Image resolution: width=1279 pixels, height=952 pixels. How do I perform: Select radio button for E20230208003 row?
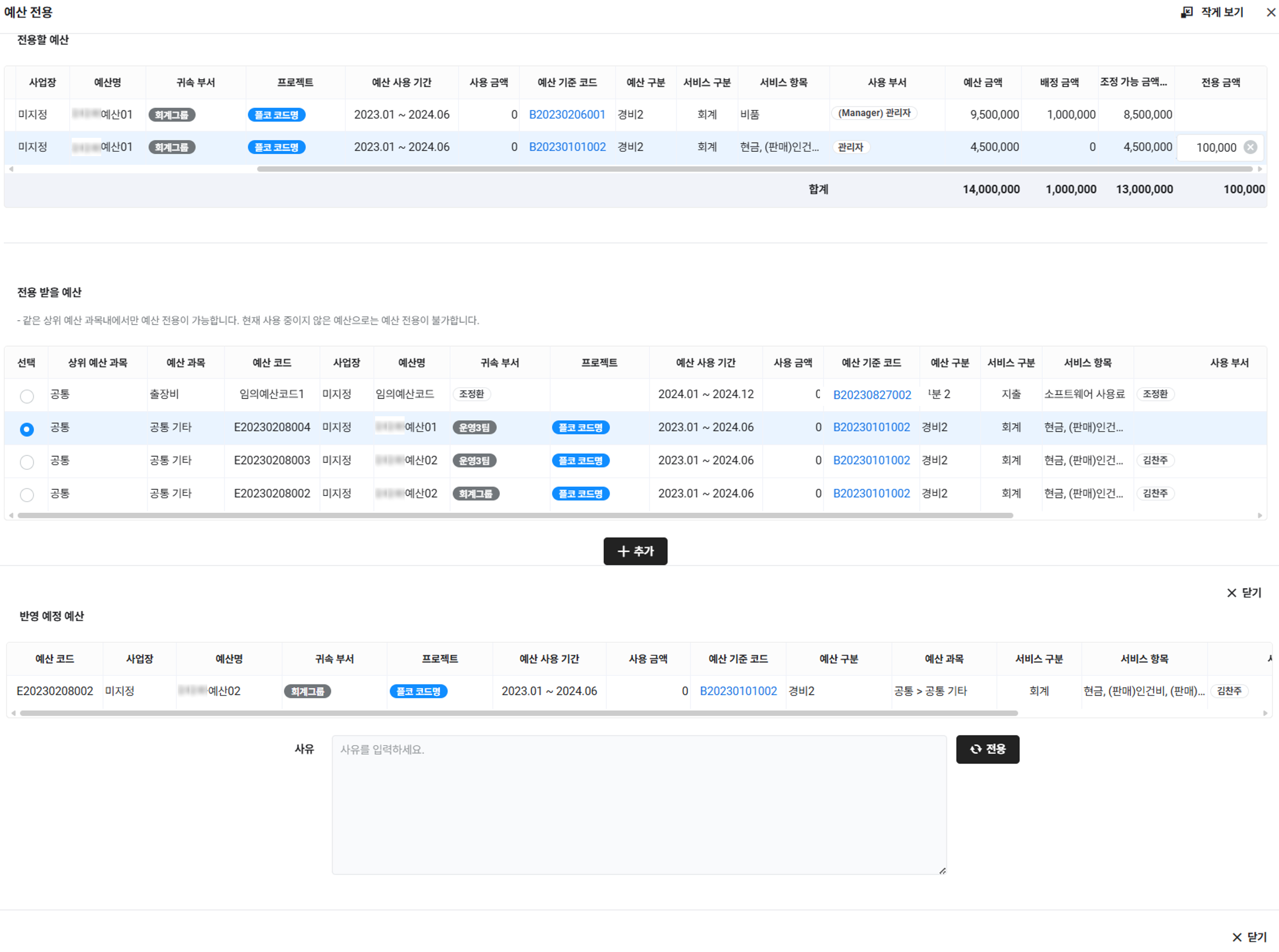27,462
